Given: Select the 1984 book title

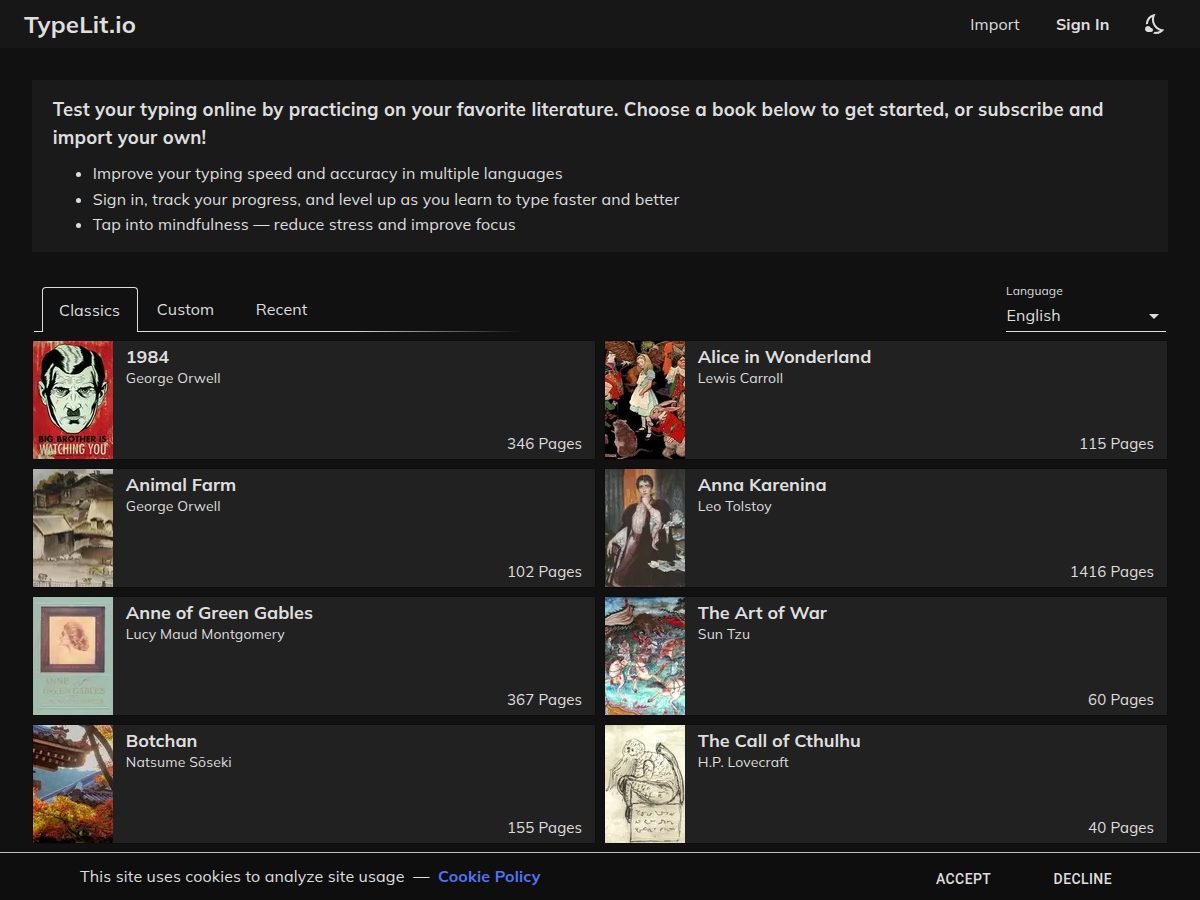Looking at the screenshot, I should [147, 357].
